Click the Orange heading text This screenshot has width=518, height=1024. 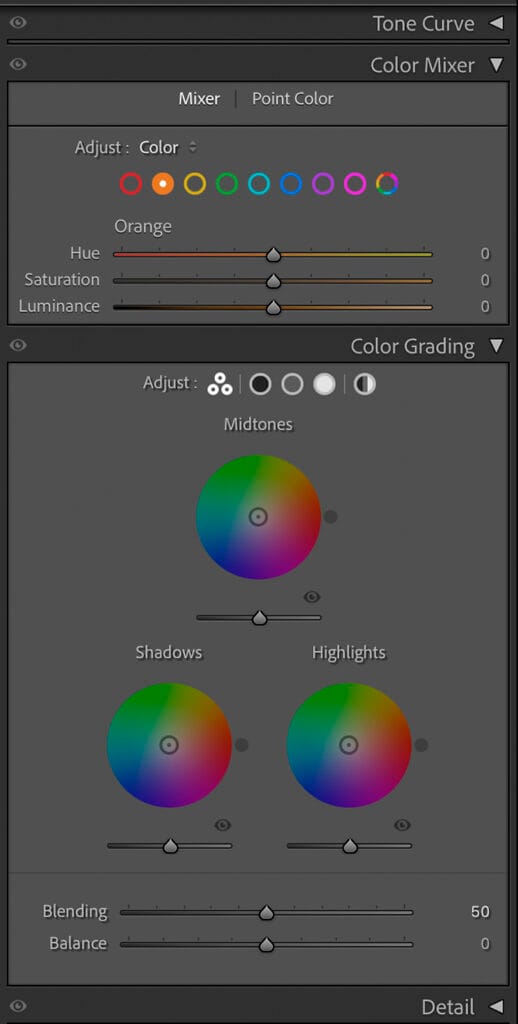(143, 227)
